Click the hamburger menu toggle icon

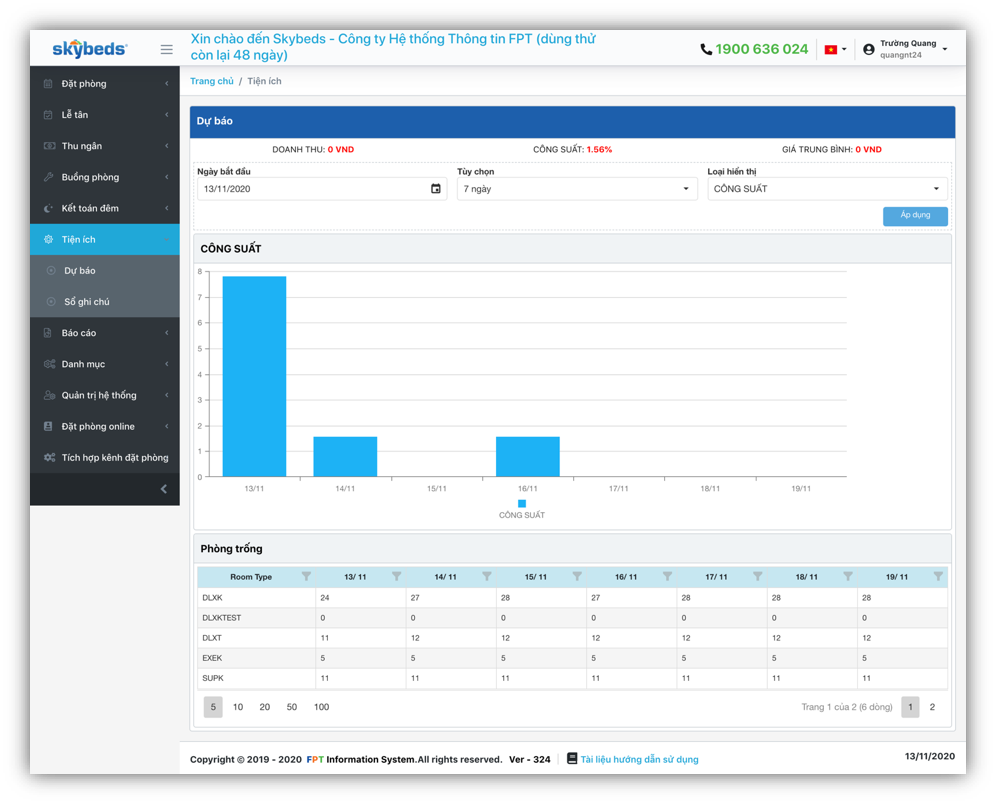[x=166, y=49]
